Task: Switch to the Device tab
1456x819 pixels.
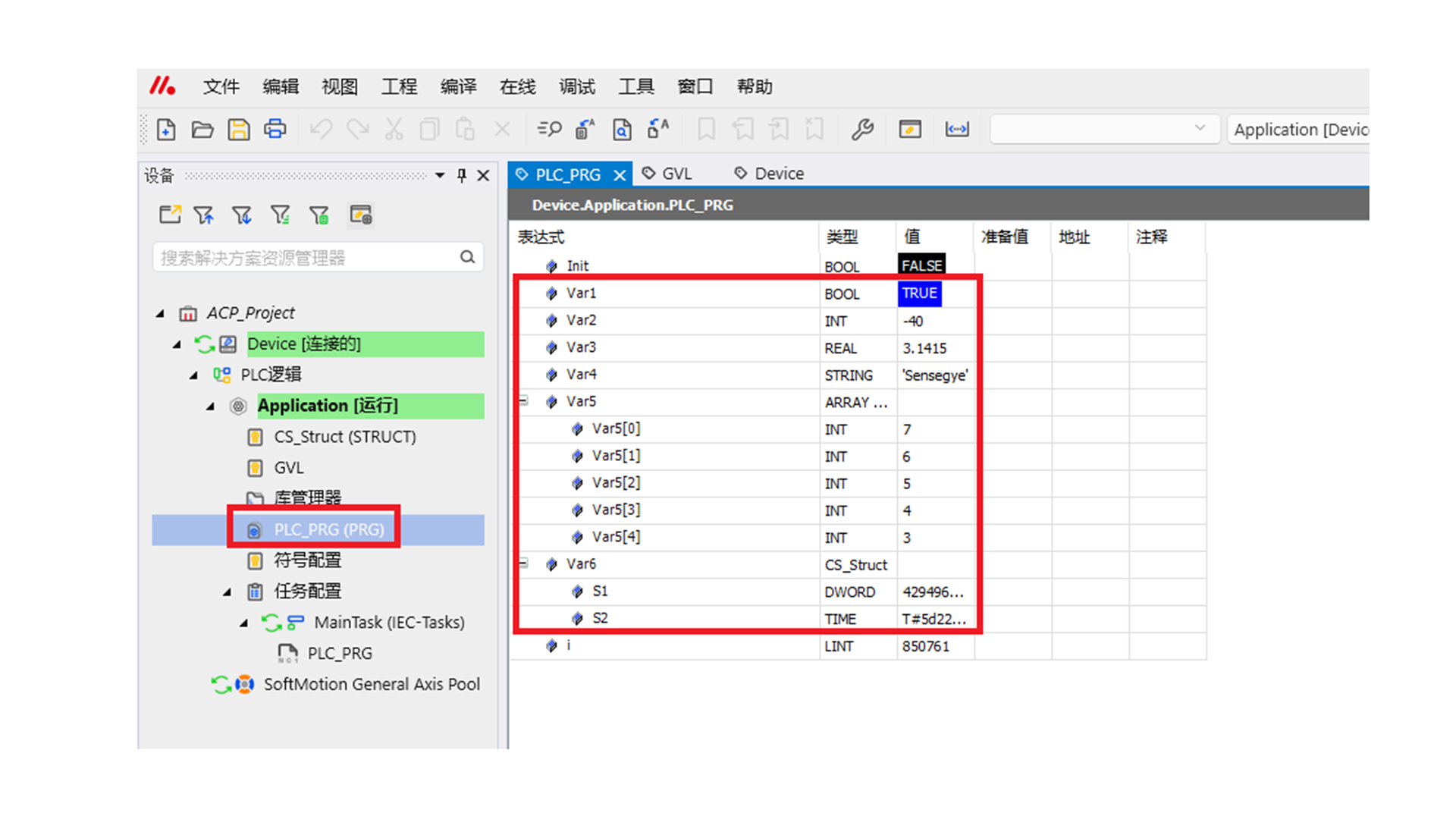Action: 769,174
